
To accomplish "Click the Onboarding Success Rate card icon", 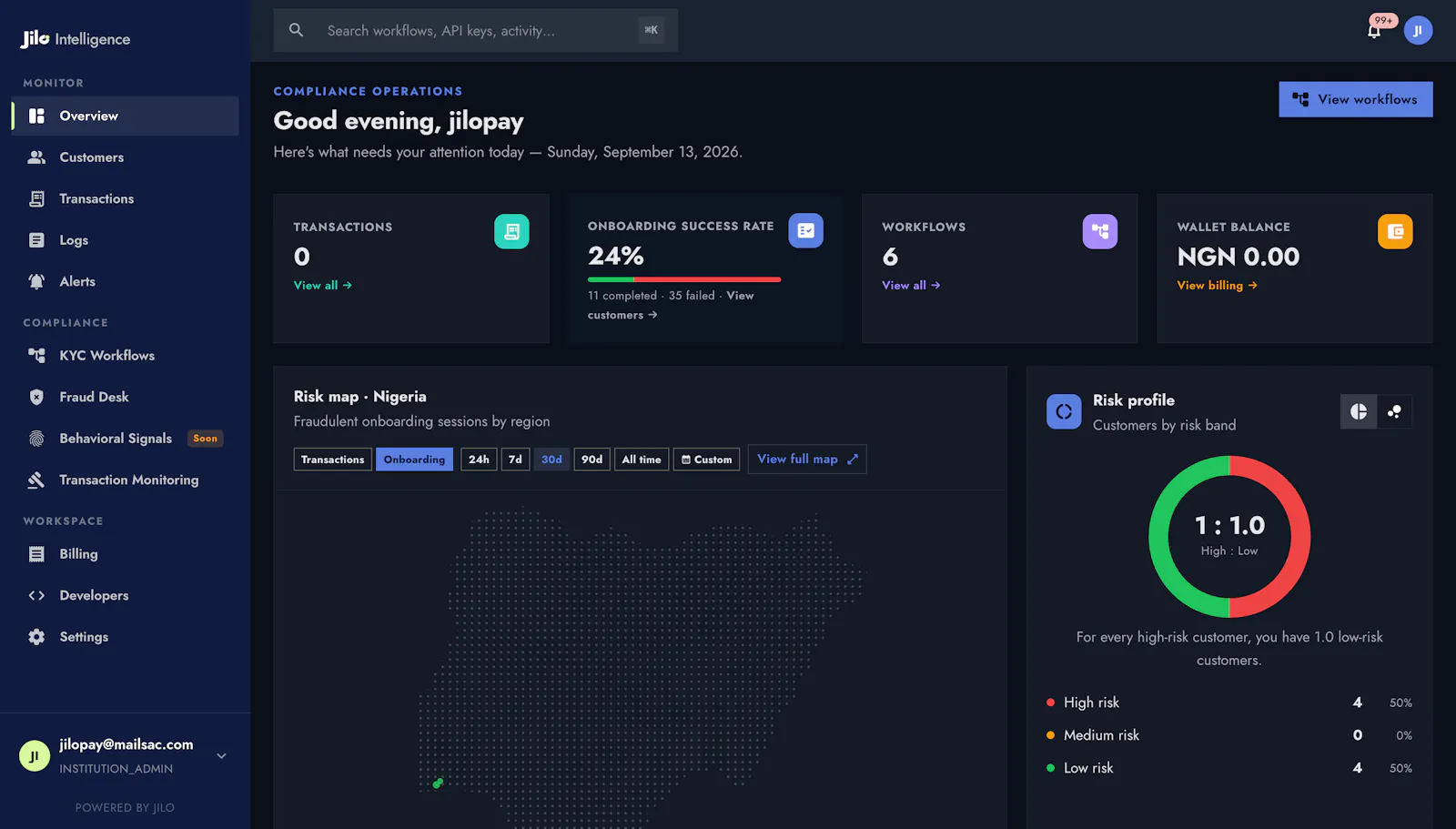I will (806, 230).
